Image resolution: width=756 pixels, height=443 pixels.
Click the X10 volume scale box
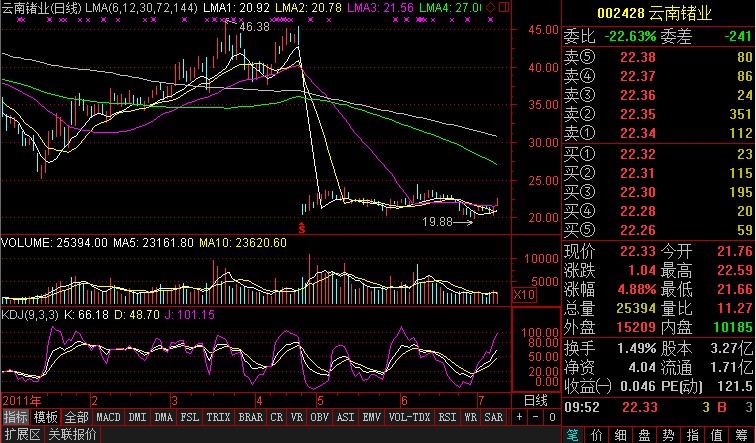click(525, 294)
